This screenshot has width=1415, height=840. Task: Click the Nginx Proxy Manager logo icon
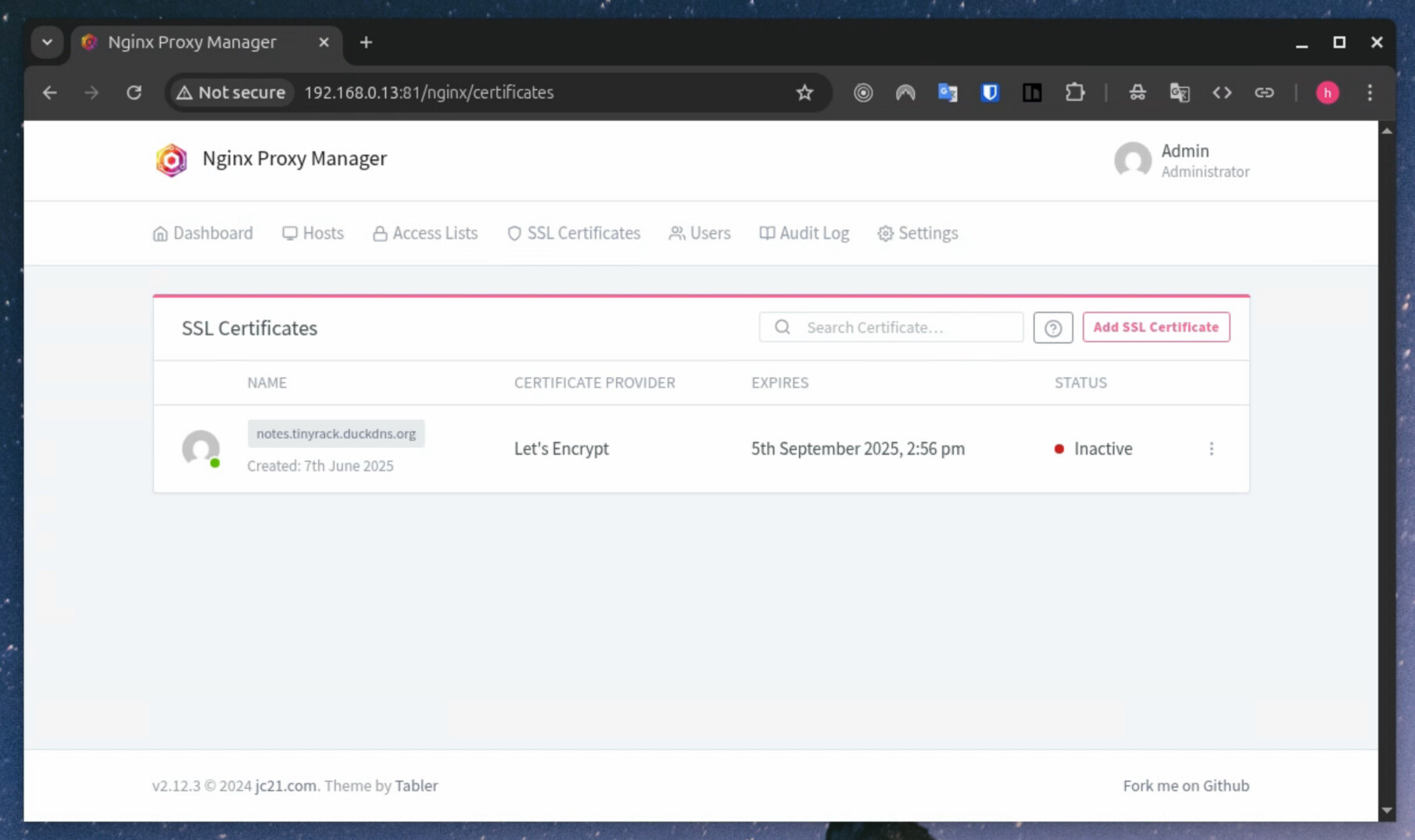171,159
